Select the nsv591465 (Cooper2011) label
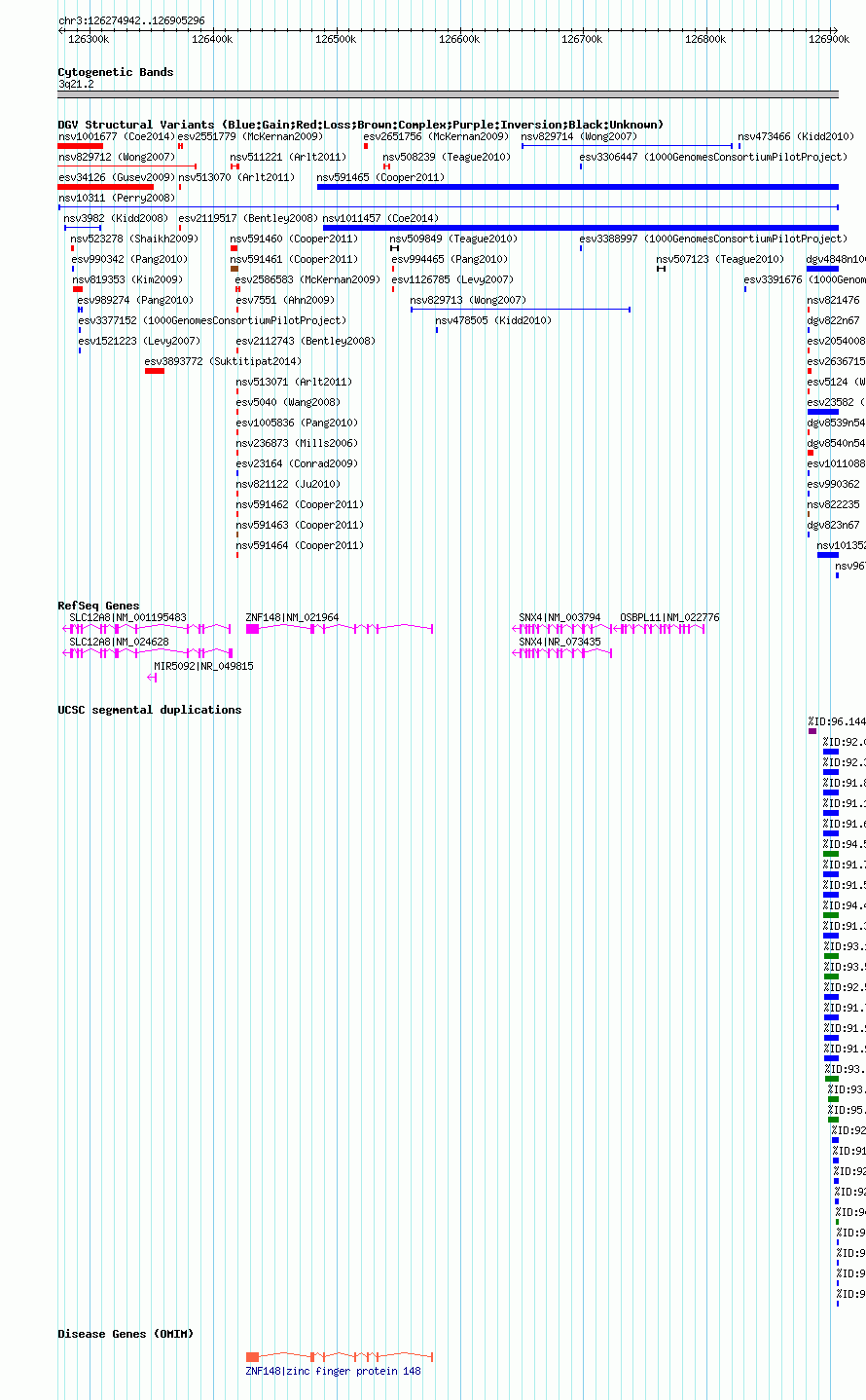 click(380, 177)
